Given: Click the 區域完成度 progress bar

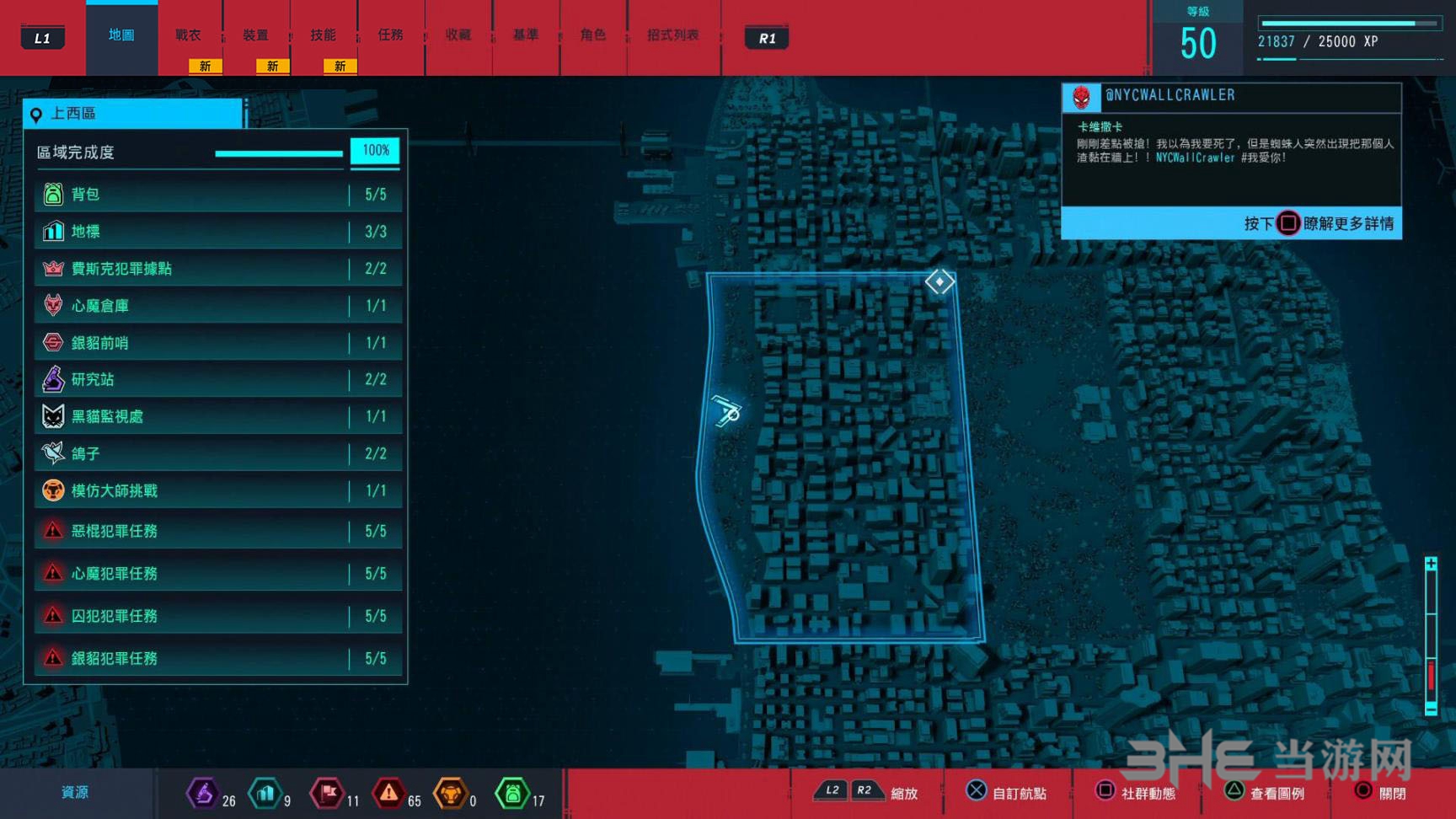Looking at the screenshot, I should pyautogui.click(x=279, y=153).
